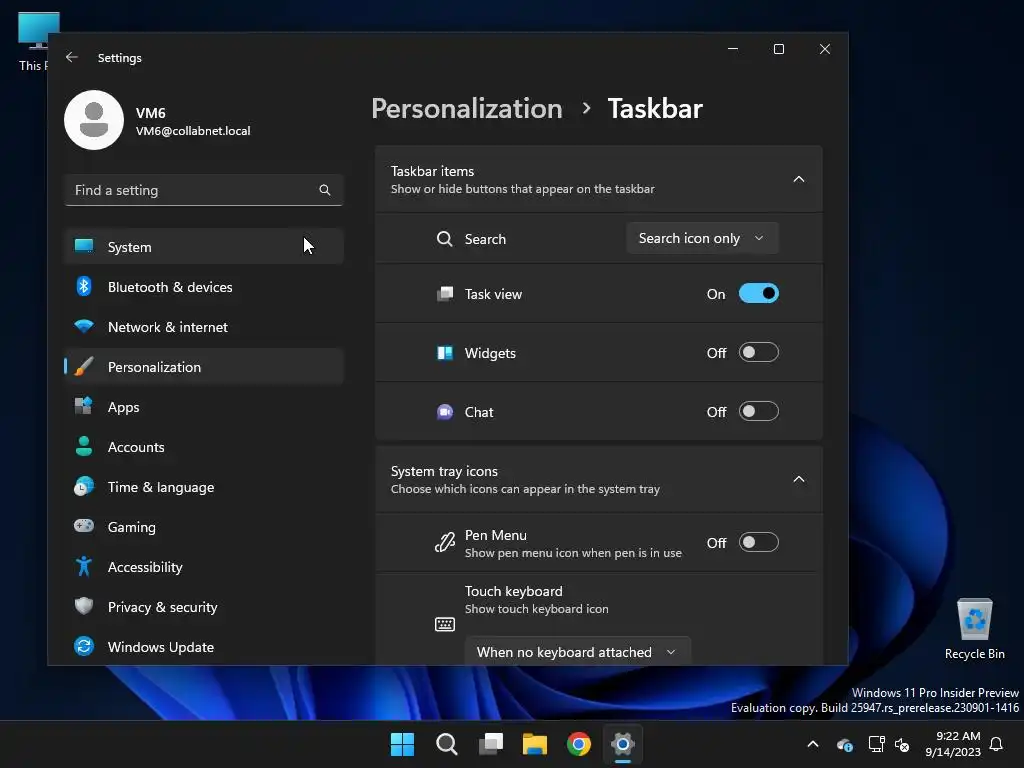The height and width of the screenshot is (768, 1024).
Task: Open When no keyboard attached dropdown
Action: tap(577, 651)
